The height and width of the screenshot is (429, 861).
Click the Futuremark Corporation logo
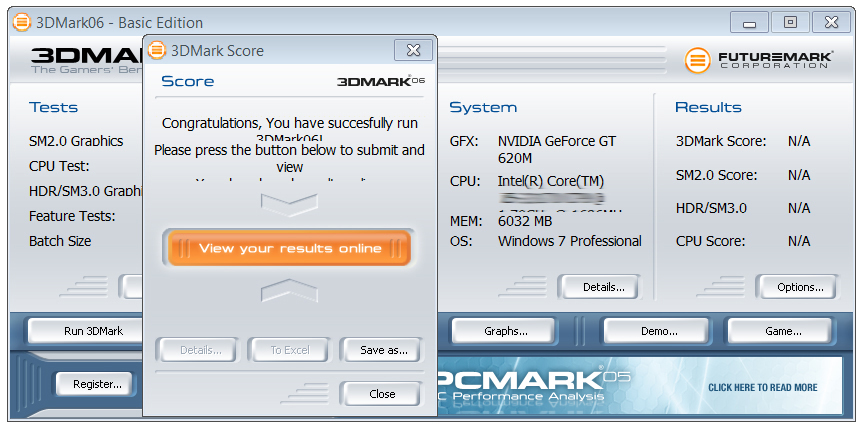(x=757, y=60)
